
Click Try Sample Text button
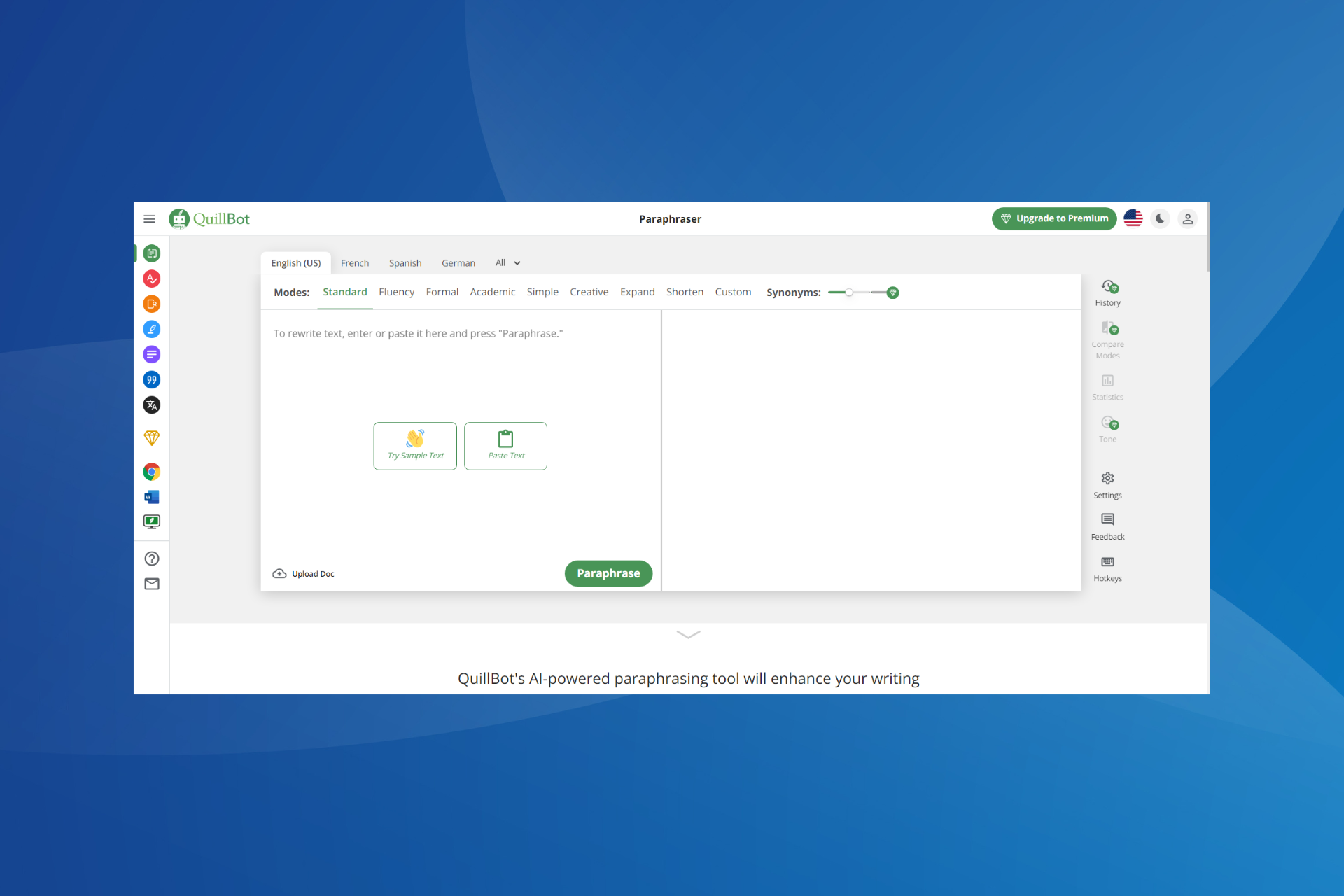coord(415,446)
